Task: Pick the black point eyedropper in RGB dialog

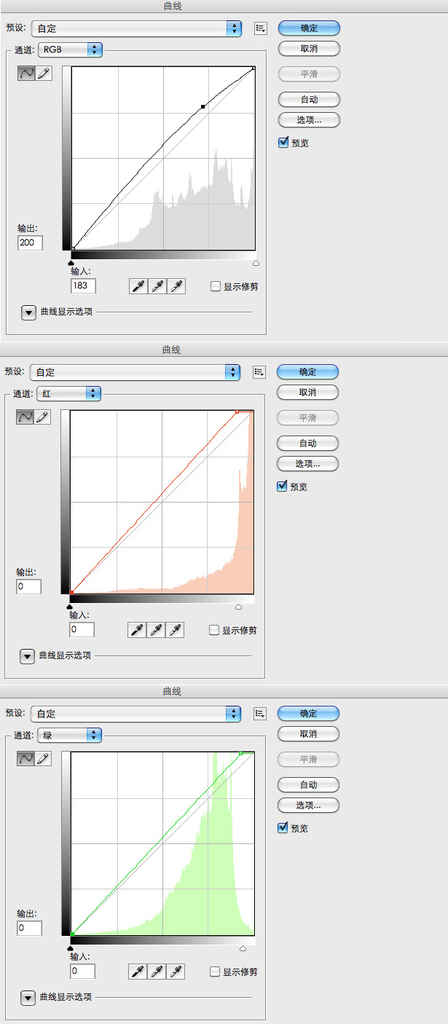Action: pos(138,286)
